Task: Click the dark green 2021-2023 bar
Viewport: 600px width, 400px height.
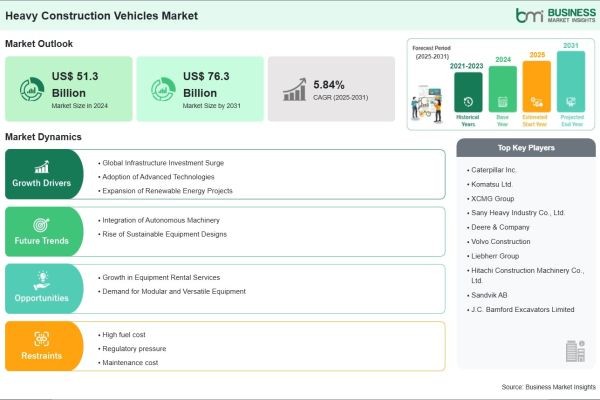Action: tap(468, 92)
